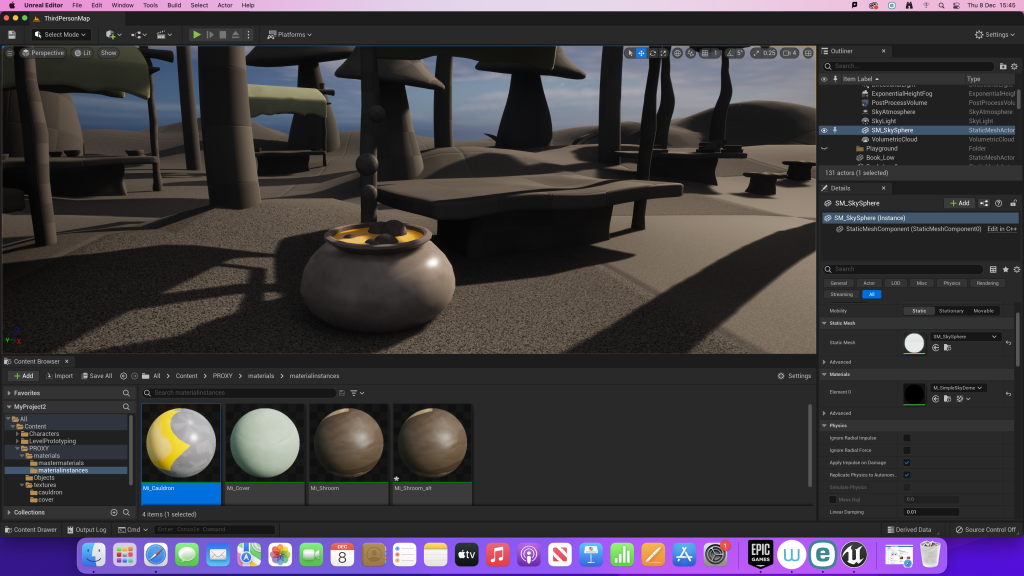The width and height of the screenshot is (1024, 576).
Task: Filter Details by the Rendering category
Action: [987, 283]
